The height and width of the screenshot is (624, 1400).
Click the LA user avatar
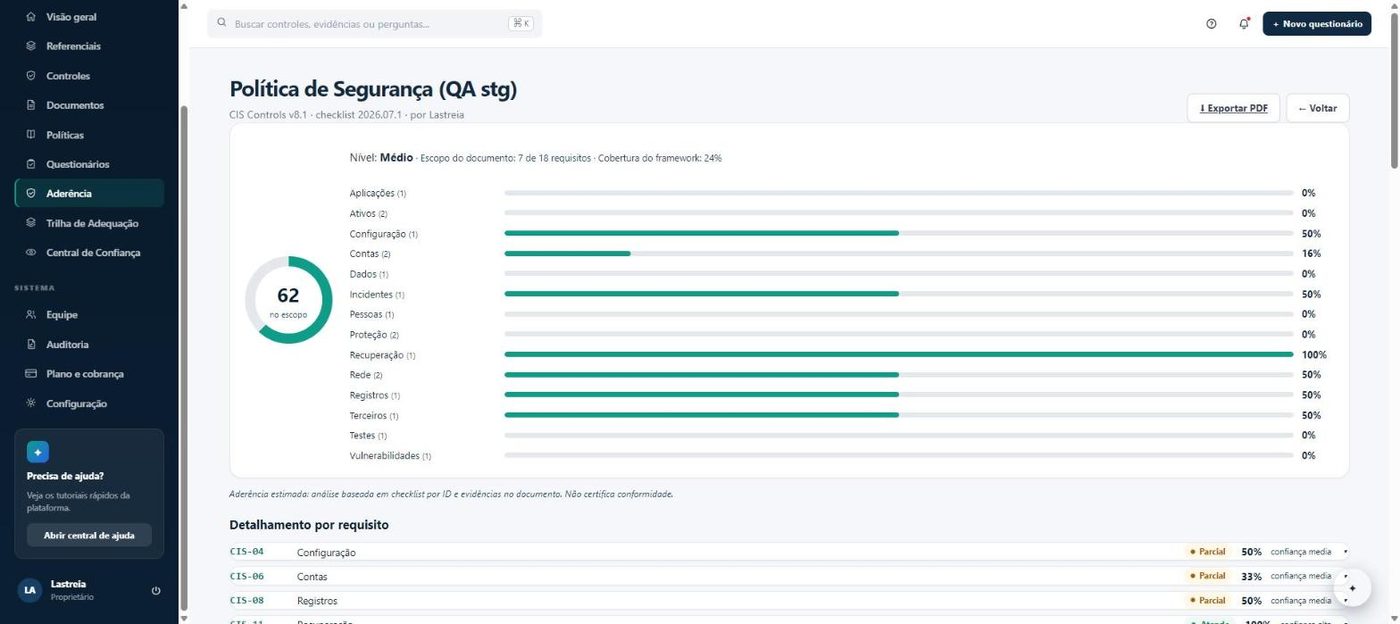[x=30, y=590]
